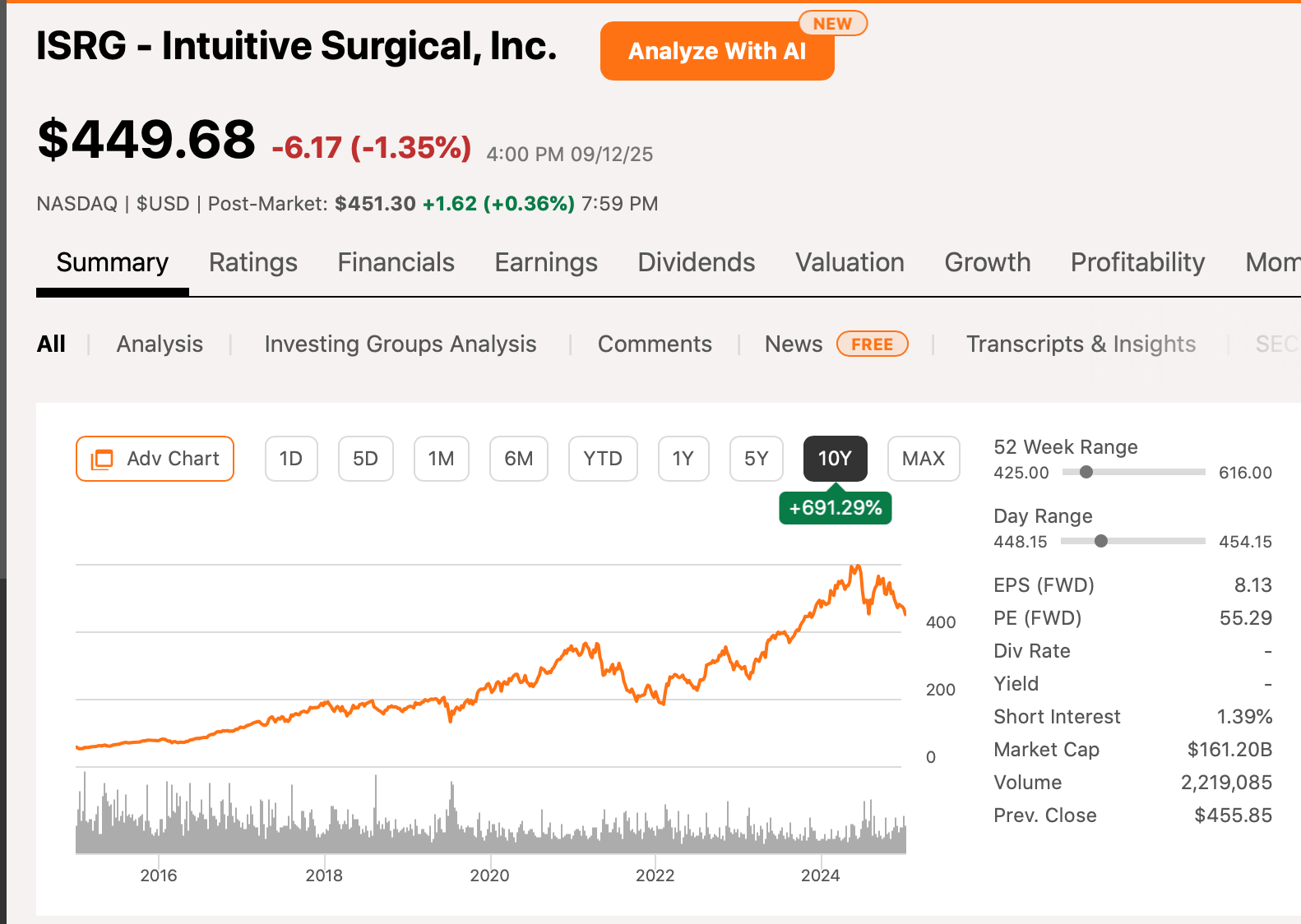Click the Day Range slider marker
This screenshot has height=924, width=1301.
1100,541
